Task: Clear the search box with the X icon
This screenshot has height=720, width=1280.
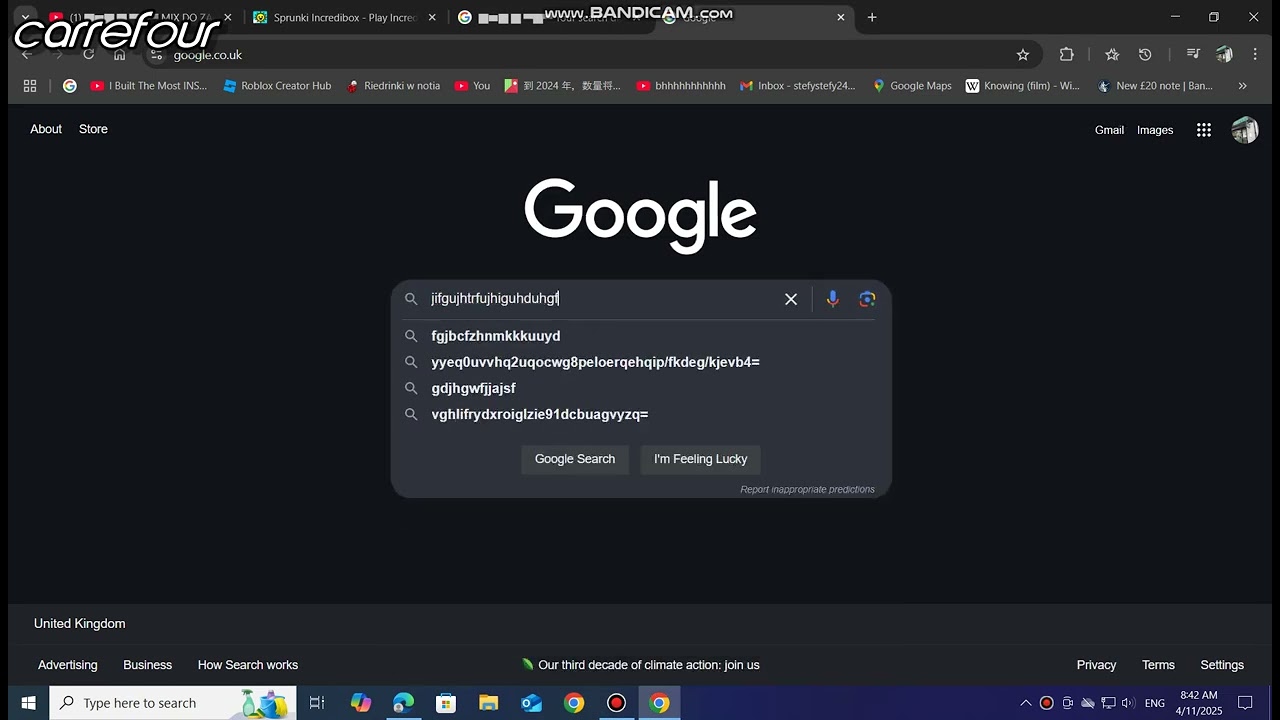Action: [x=791, y=299]
